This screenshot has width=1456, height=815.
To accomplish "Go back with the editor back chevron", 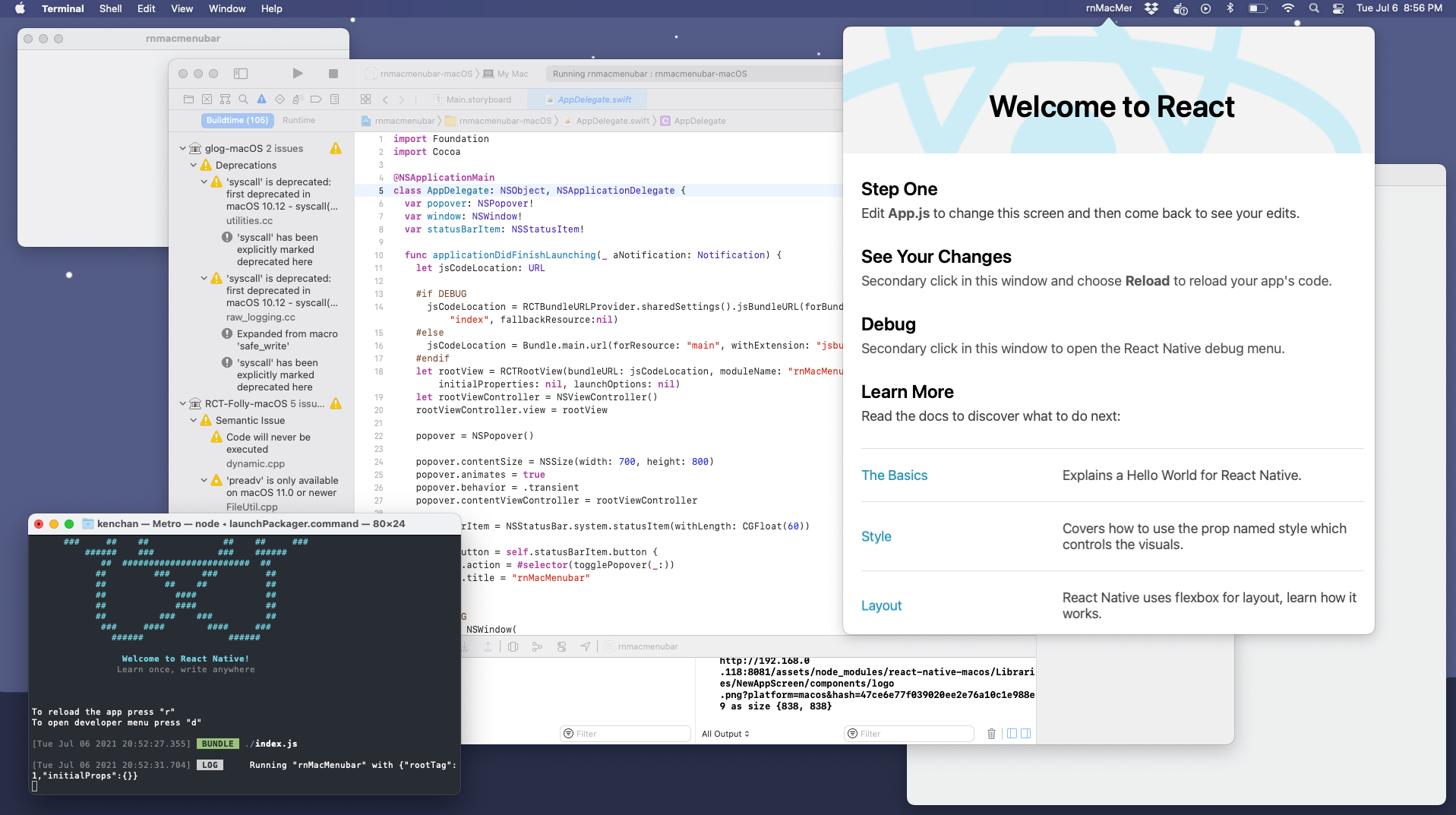I will tap(385, 100).
